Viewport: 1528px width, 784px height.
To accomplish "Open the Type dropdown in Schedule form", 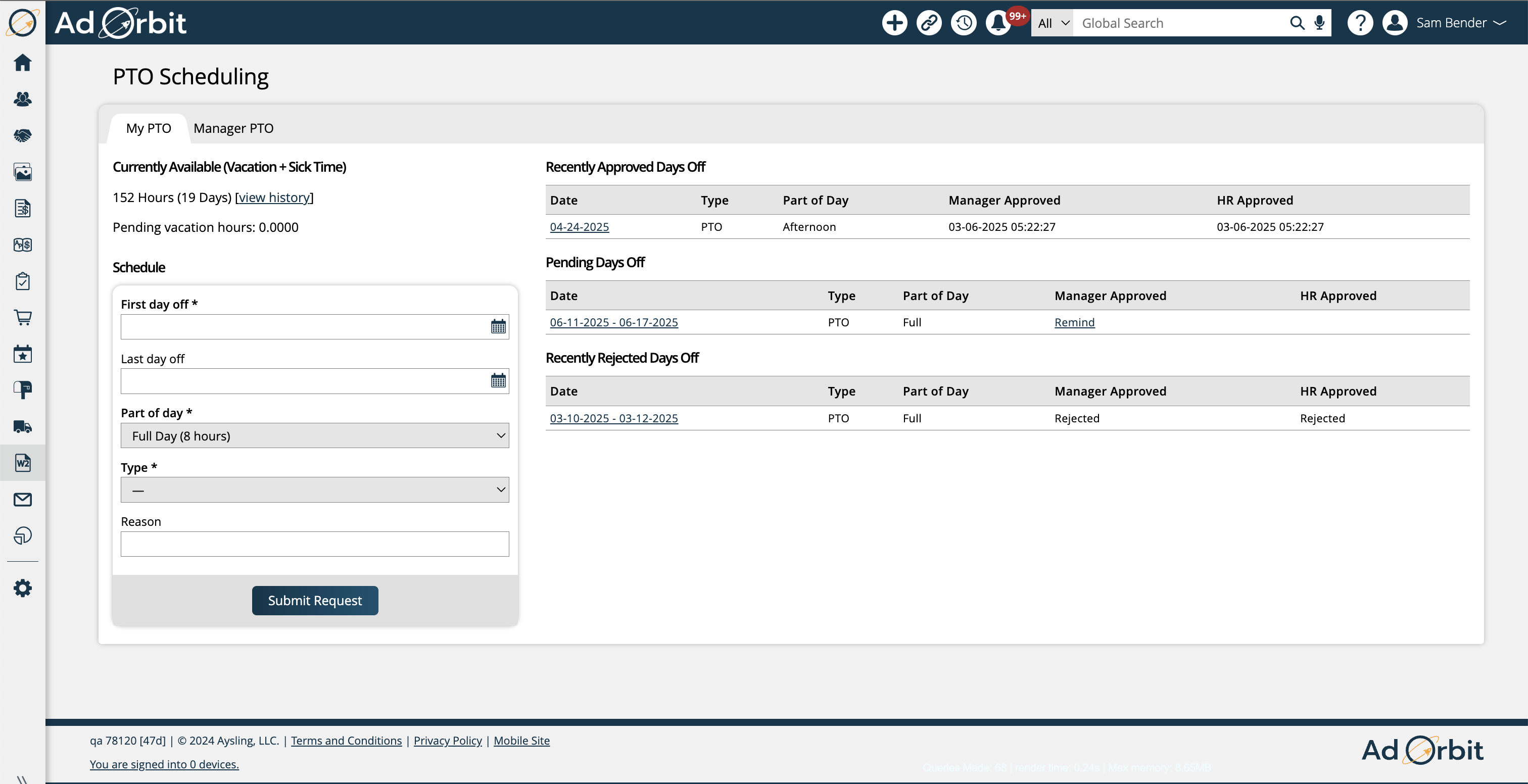I will pyautogui.click(x=315, y=490).
